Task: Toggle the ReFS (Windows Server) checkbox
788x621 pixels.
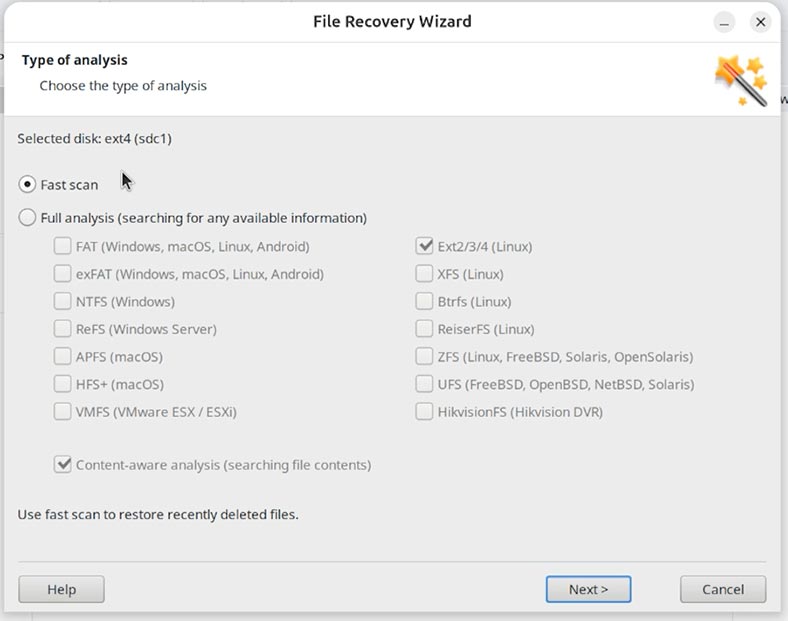Action: [62, 329]
